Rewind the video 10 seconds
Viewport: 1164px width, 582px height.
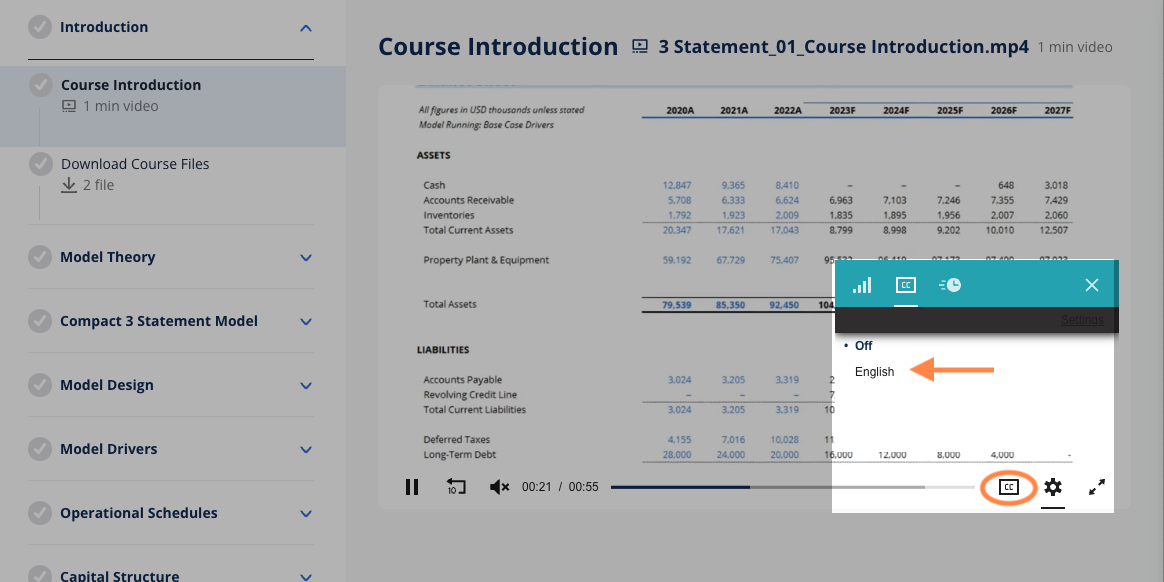[x=456, y=487]
